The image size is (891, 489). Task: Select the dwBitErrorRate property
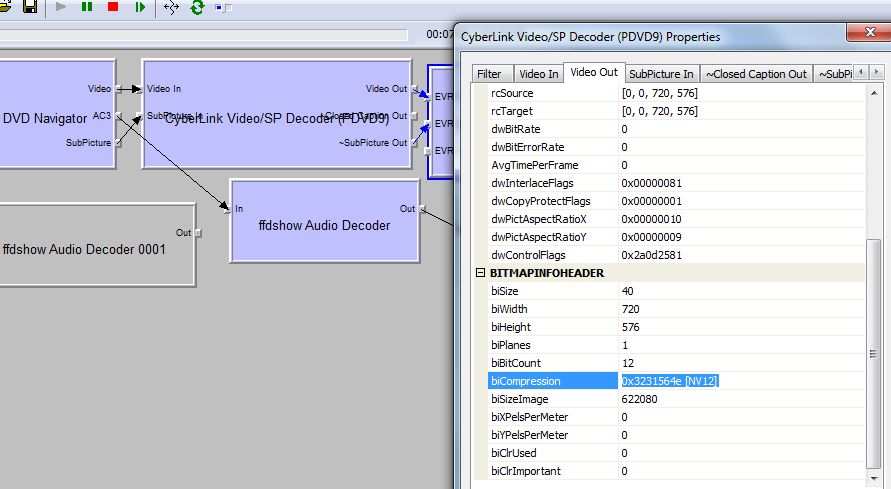[x=676, y=147]
